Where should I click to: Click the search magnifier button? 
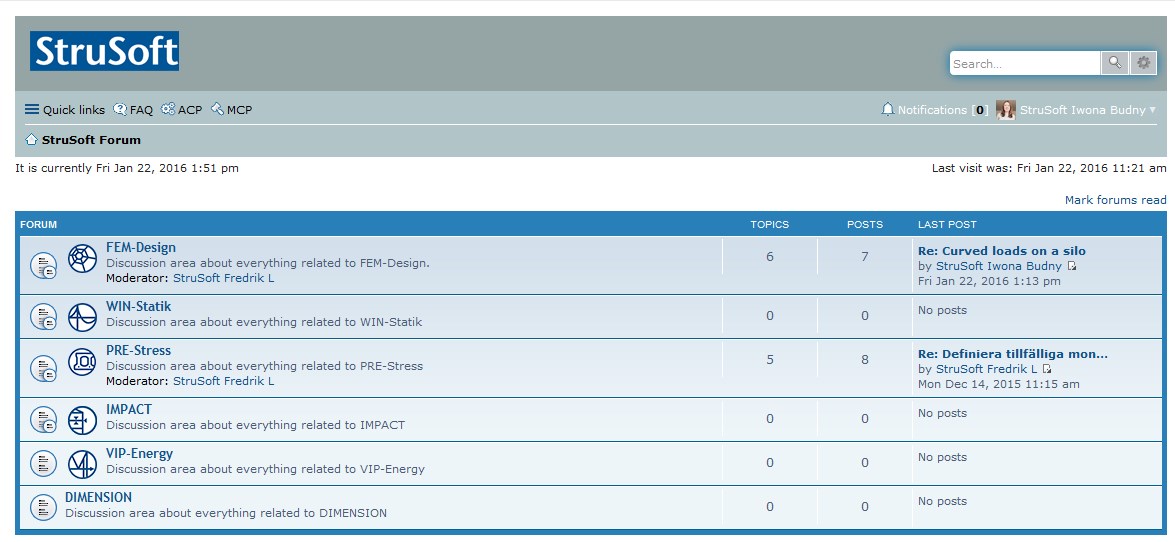point(1114,63)
